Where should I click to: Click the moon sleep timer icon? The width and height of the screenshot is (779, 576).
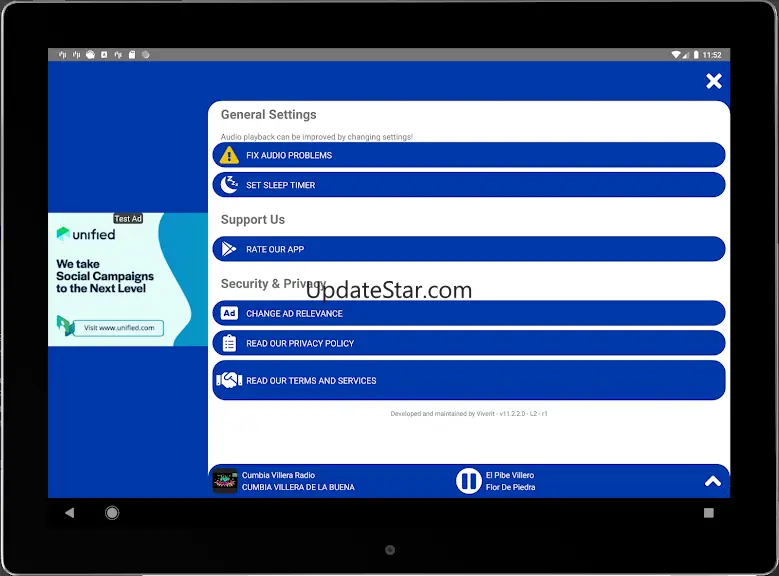coord(230,184)
